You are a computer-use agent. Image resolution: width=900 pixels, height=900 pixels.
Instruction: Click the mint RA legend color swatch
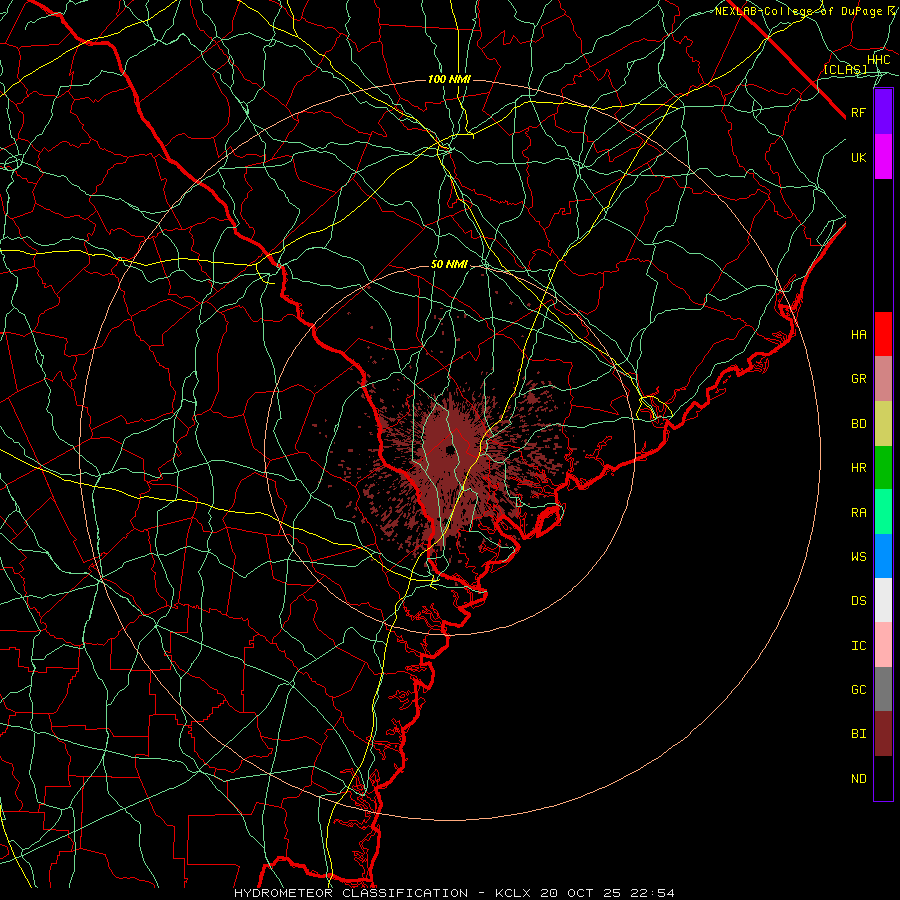tap(883, 512)
